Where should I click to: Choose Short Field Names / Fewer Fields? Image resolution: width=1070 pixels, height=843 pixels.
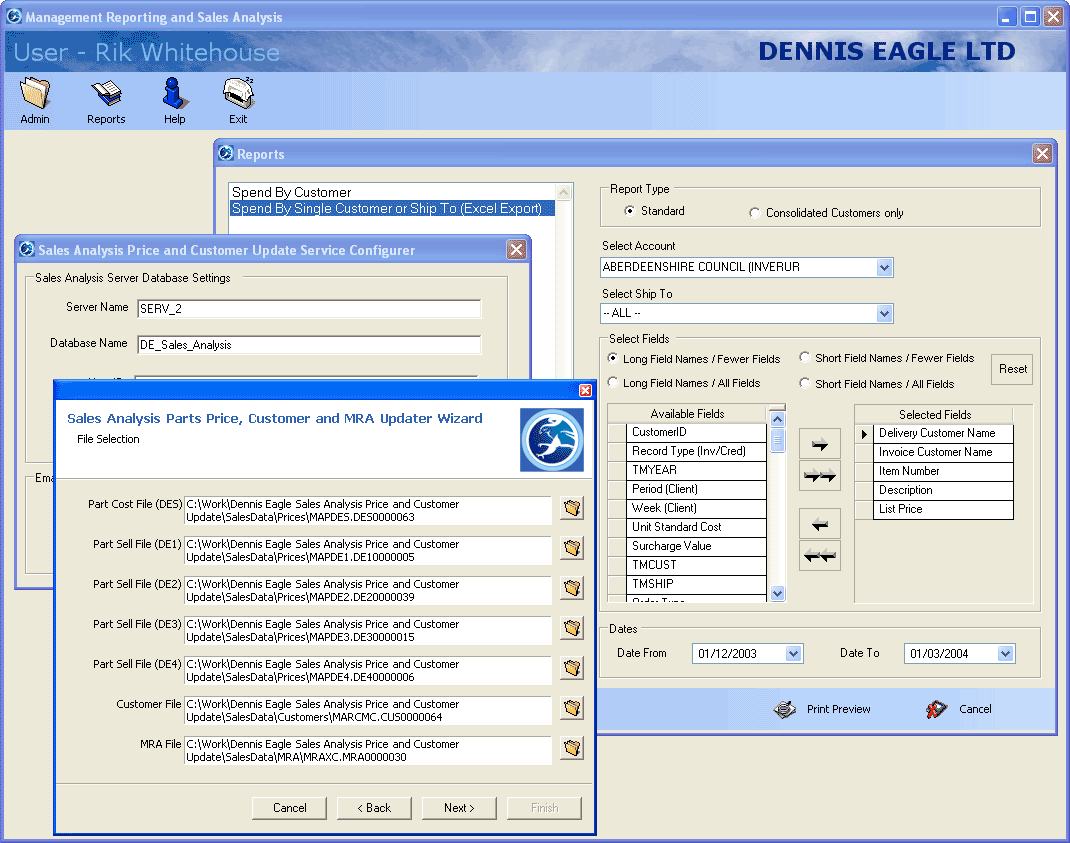coord(805,358)
